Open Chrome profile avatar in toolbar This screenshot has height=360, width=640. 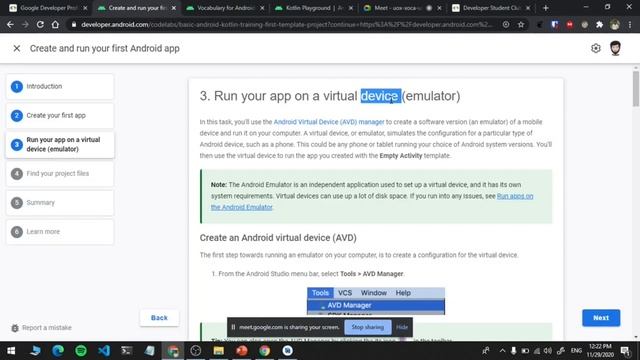click(615, 24)
